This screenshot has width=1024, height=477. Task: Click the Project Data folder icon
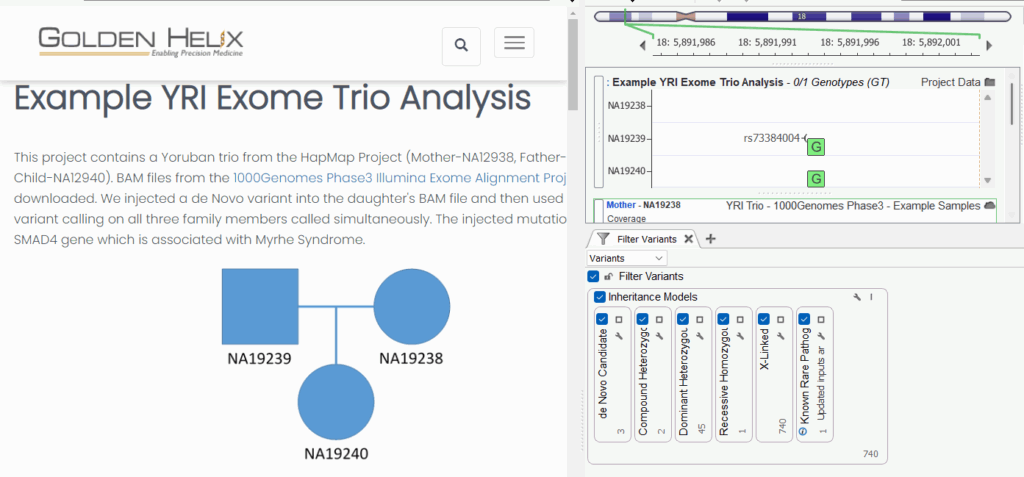click(x=990, y=82)
